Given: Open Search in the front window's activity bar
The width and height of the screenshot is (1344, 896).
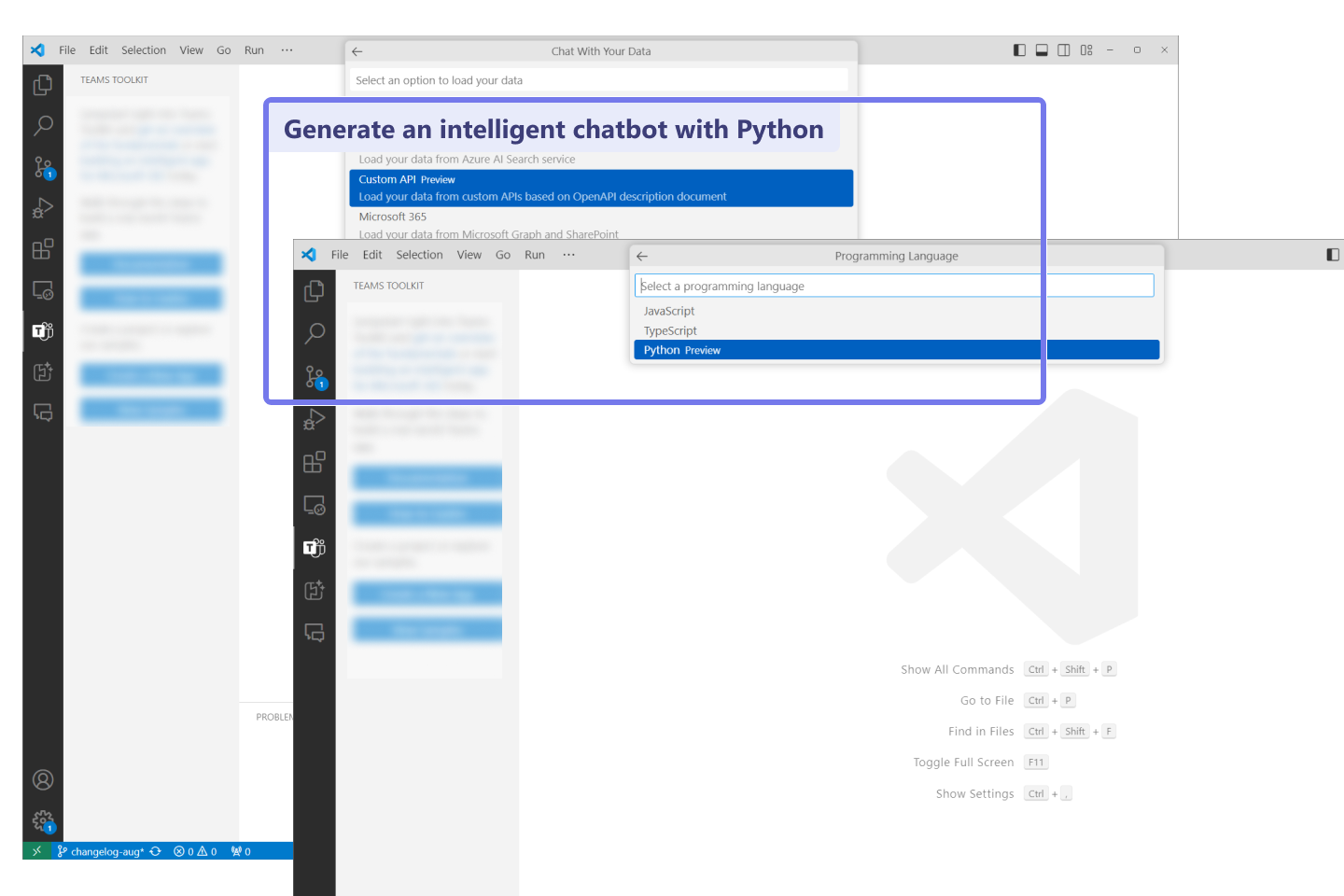Looking at the screenshot, I should (x=315, y=333).
